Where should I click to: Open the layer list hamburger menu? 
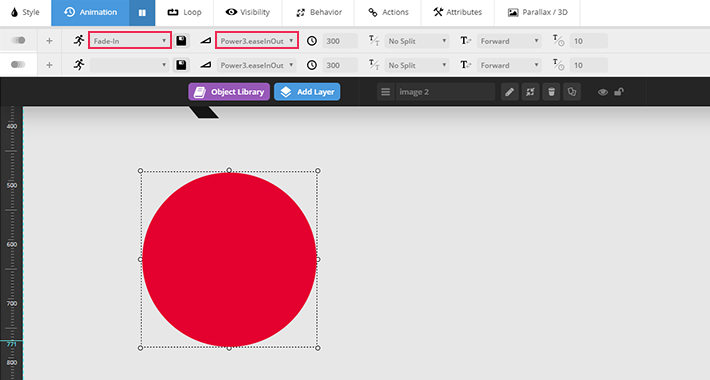click(x=385, y=92)
